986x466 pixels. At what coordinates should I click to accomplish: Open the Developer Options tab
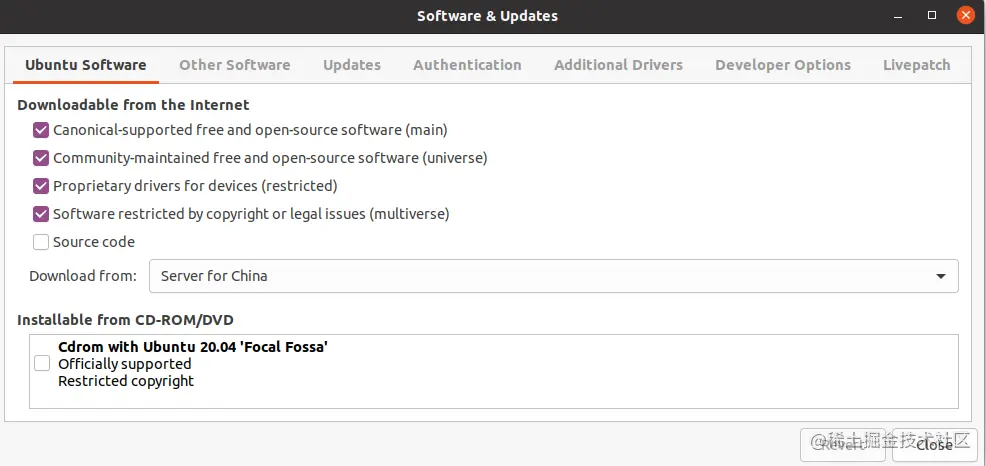(782, 65)
